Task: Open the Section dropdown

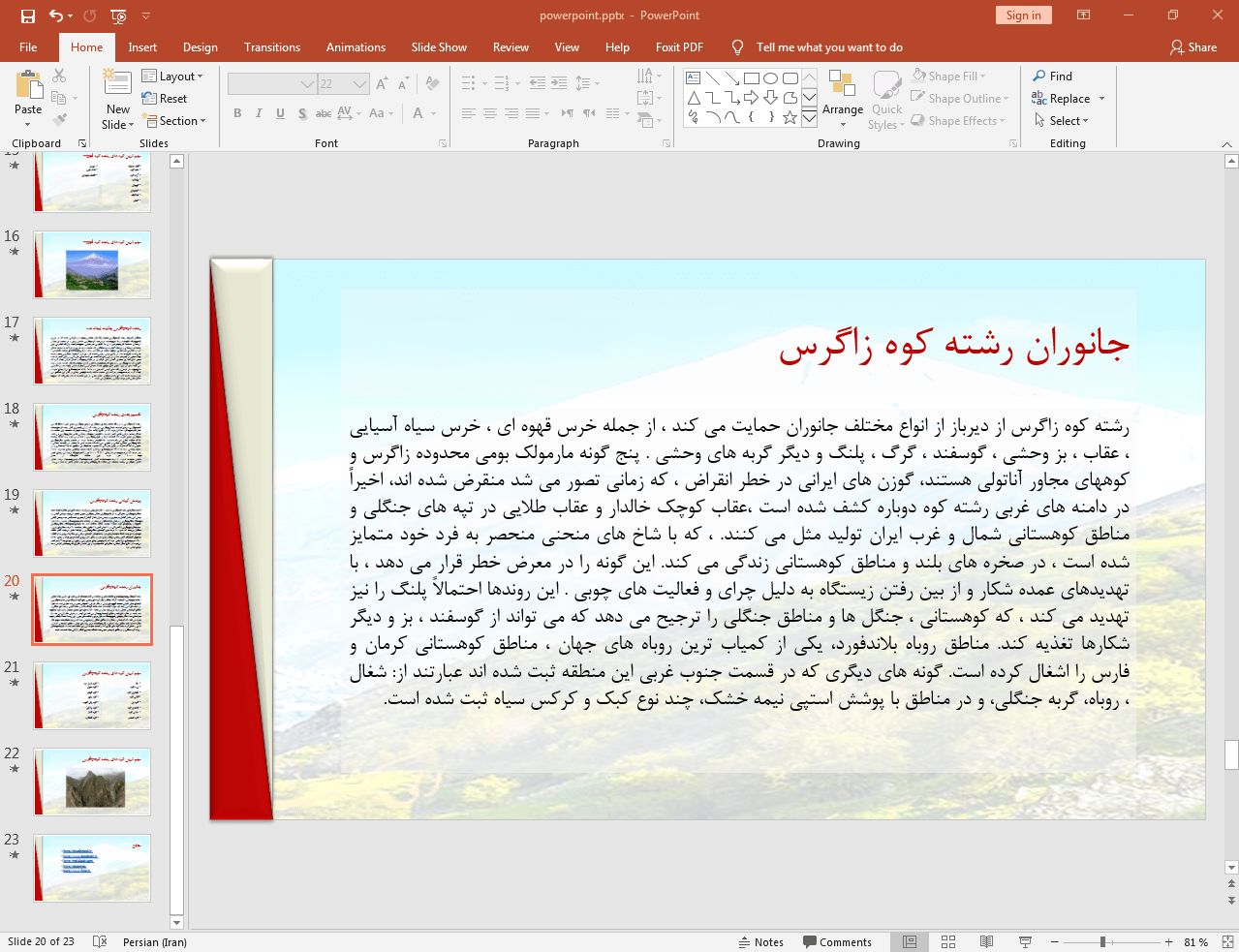Action: [x=174, y=120]
